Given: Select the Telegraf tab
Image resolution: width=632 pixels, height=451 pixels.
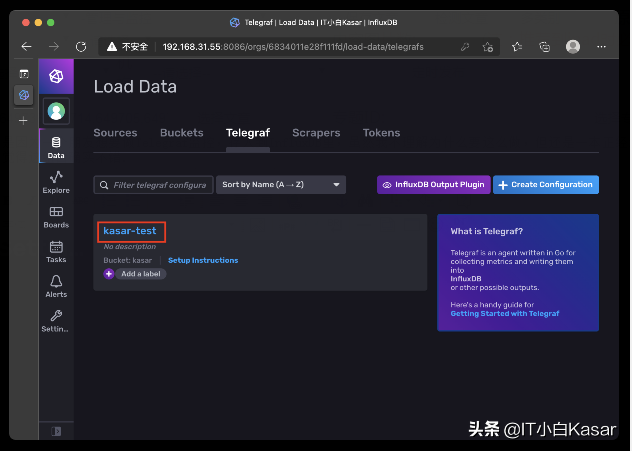Looking at the screenshot, I should 248,133.
